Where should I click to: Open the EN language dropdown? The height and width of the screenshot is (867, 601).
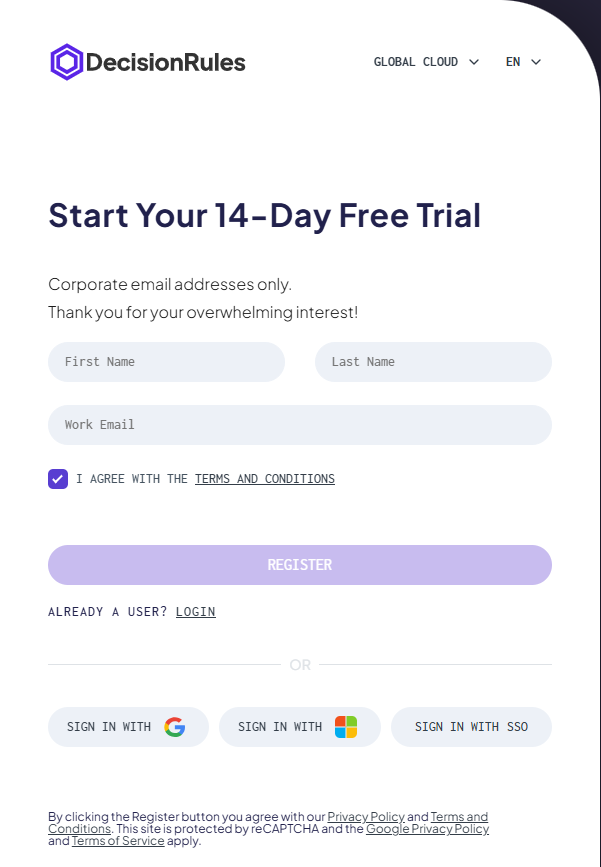tap(523, 62)
